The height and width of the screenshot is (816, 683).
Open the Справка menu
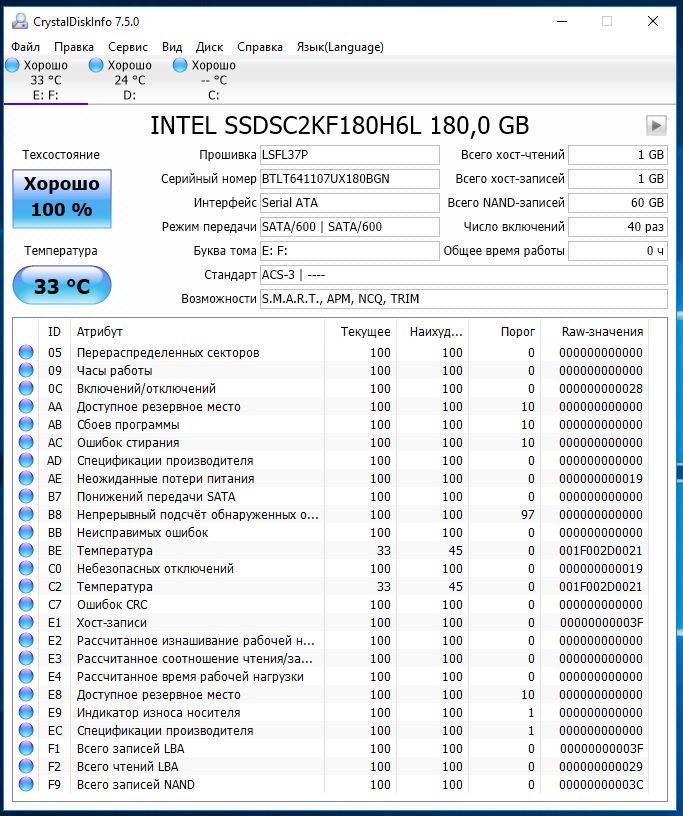point(260,47)
